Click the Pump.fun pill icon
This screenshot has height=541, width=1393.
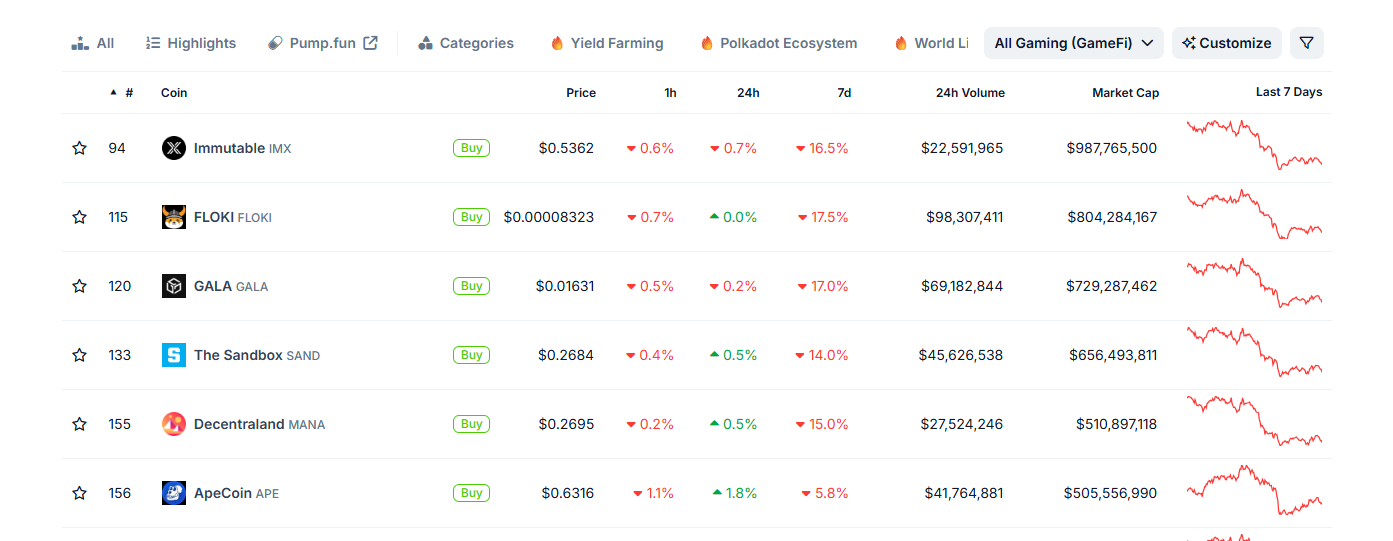click(275, 43)
